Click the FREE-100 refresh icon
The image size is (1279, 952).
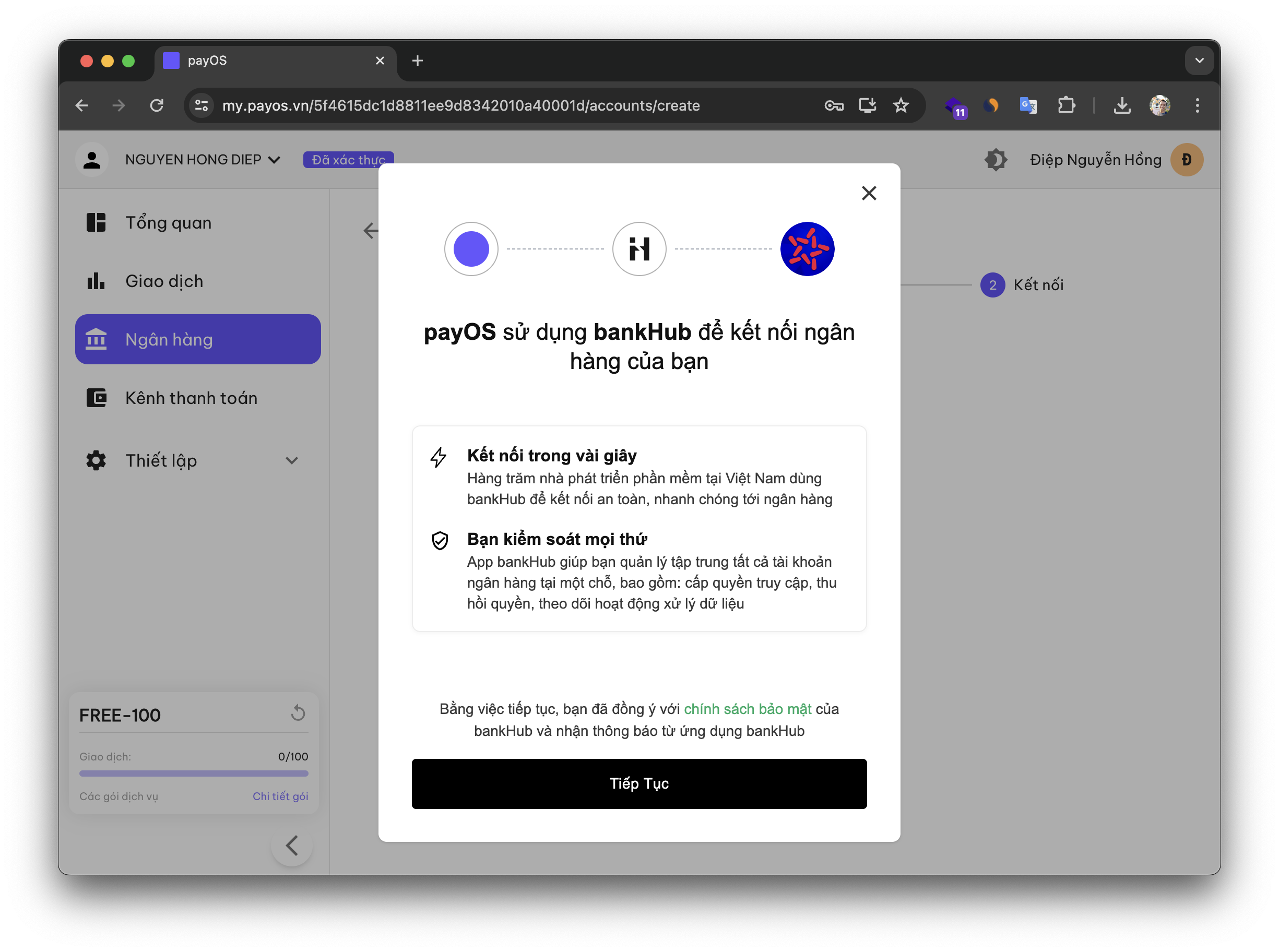pyautogui.click(x=298, y=713)
